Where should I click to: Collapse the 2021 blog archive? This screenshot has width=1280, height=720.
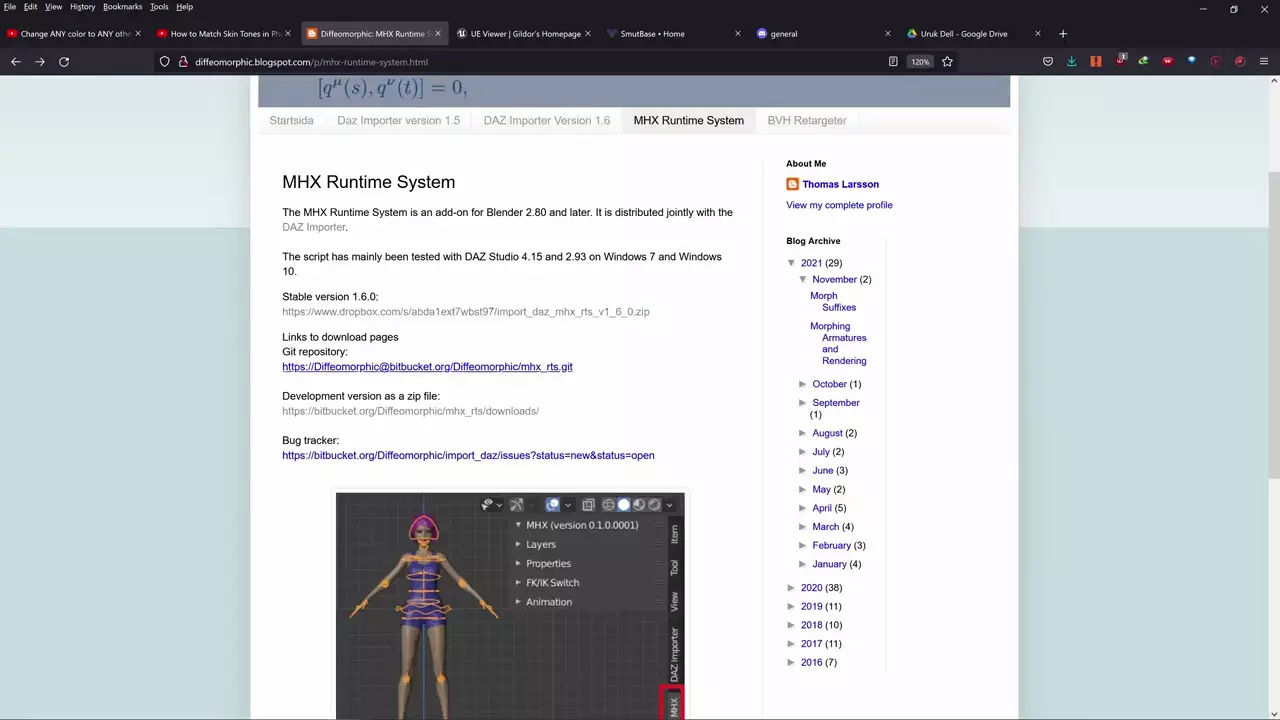(791, 263)
